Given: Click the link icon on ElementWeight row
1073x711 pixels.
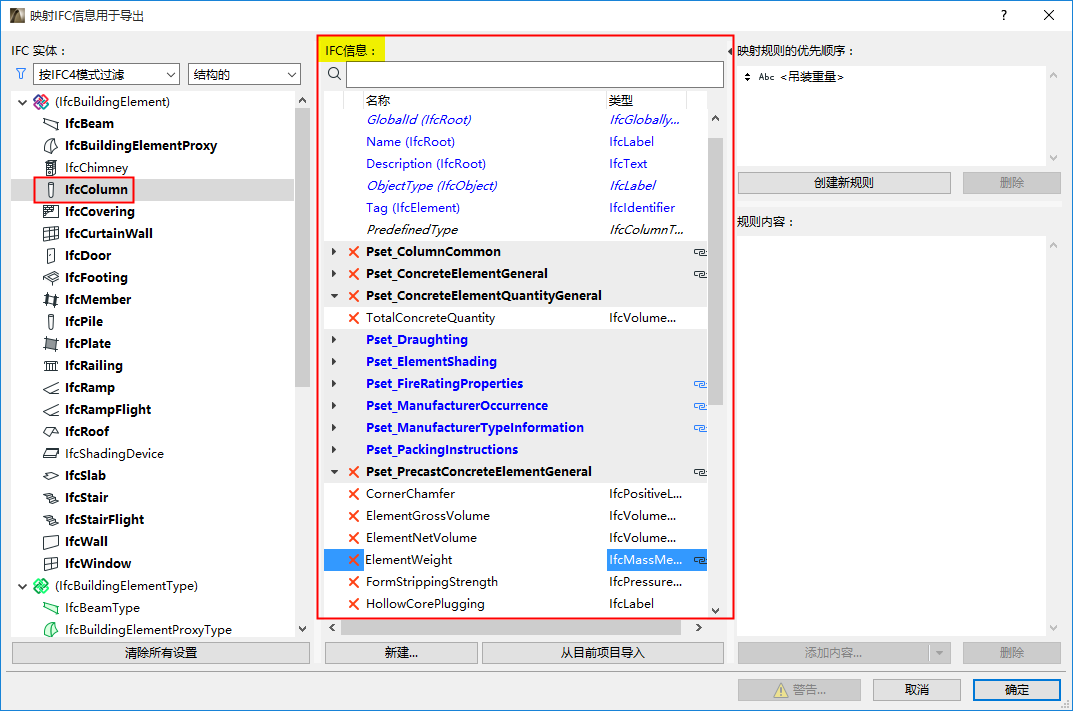Looking at the screenshot, I should [699, 560].
